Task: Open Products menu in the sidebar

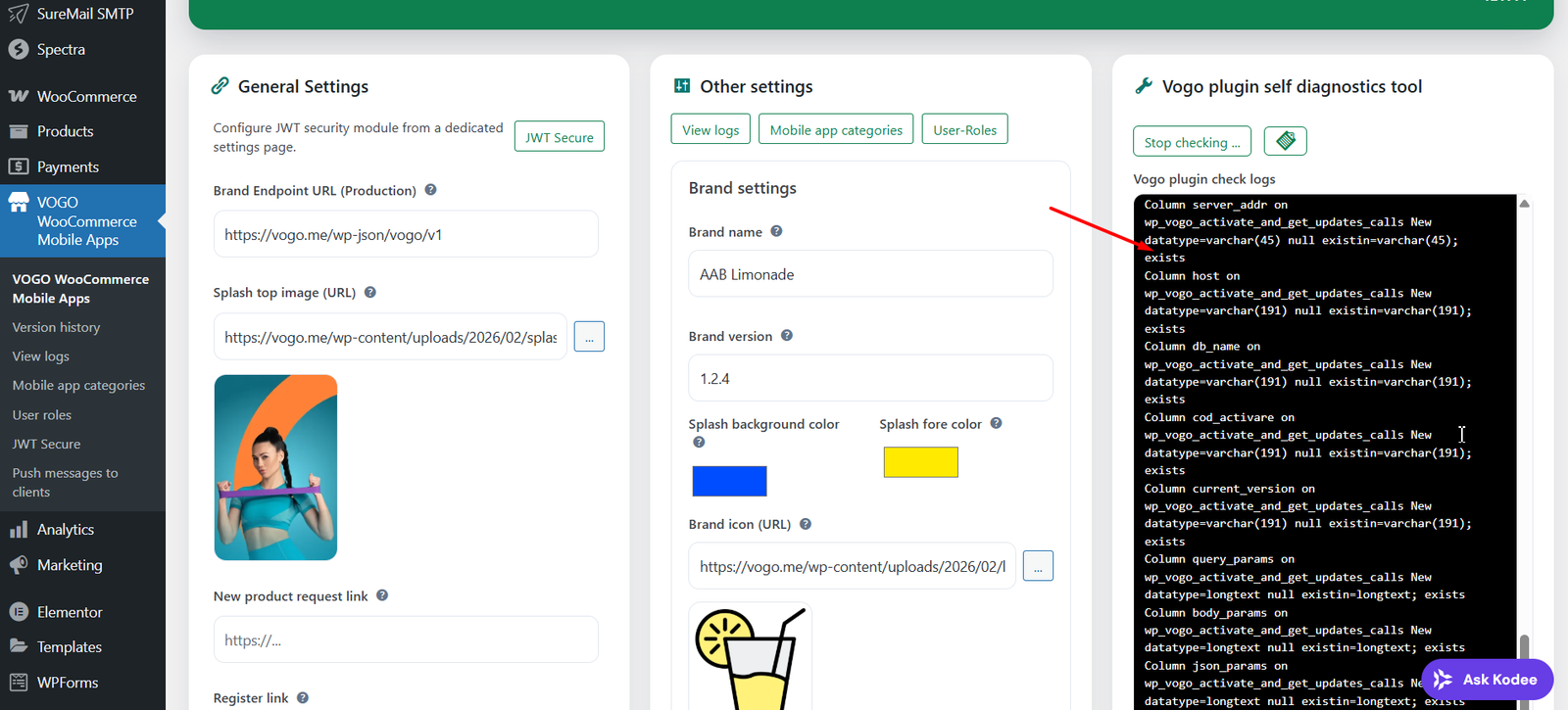Action: (x=82, y=131)
